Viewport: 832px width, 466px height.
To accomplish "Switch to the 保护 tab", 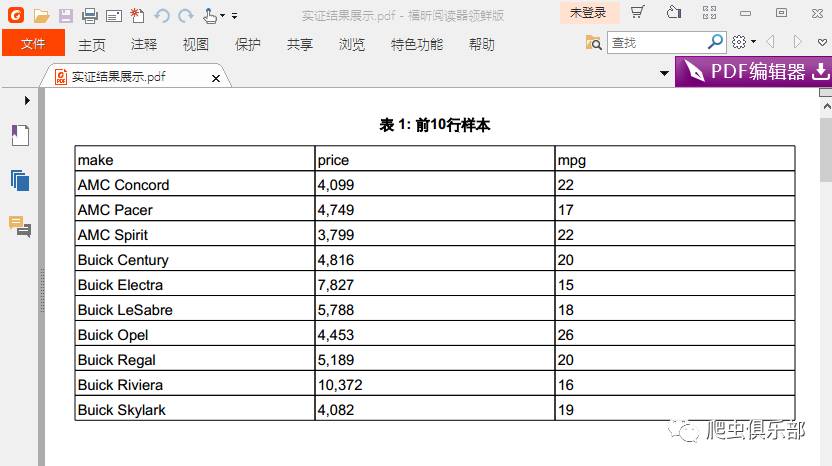I will pos(247,45).
